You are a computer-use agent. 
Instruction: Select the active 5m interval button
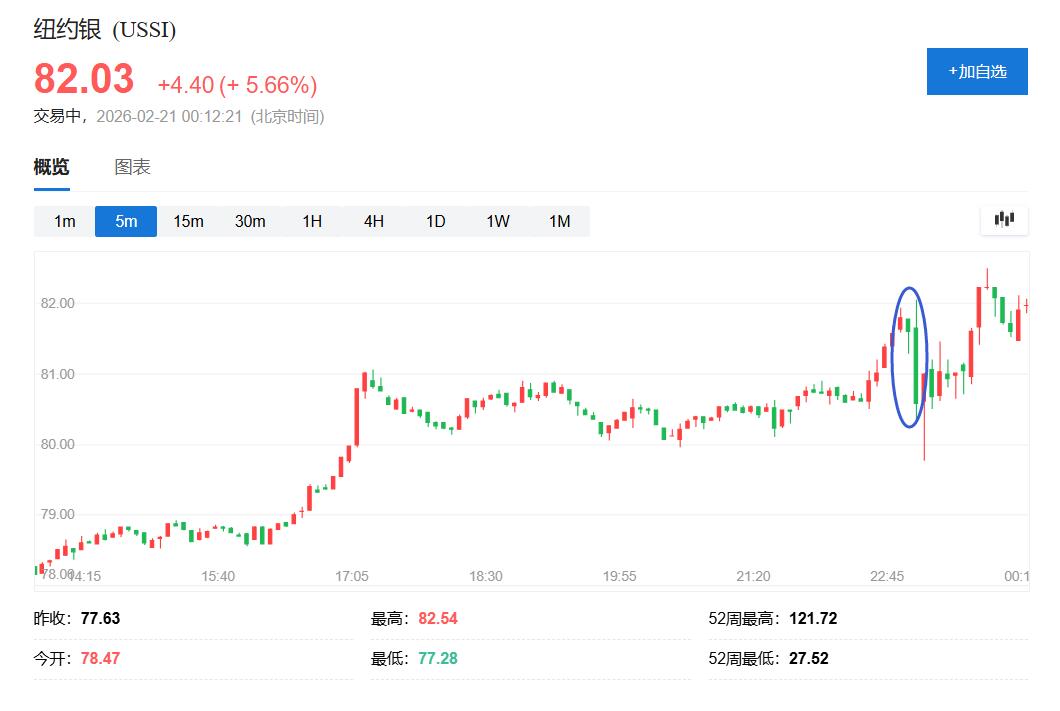click(x=126, y=221)
